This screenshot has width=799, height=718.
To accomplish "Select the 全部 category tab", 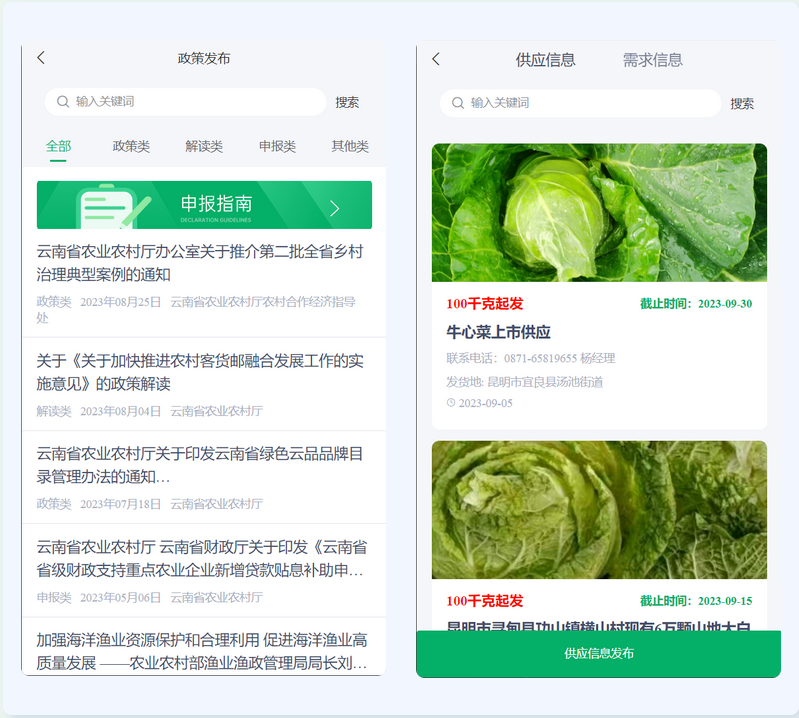I will (58, 146).
